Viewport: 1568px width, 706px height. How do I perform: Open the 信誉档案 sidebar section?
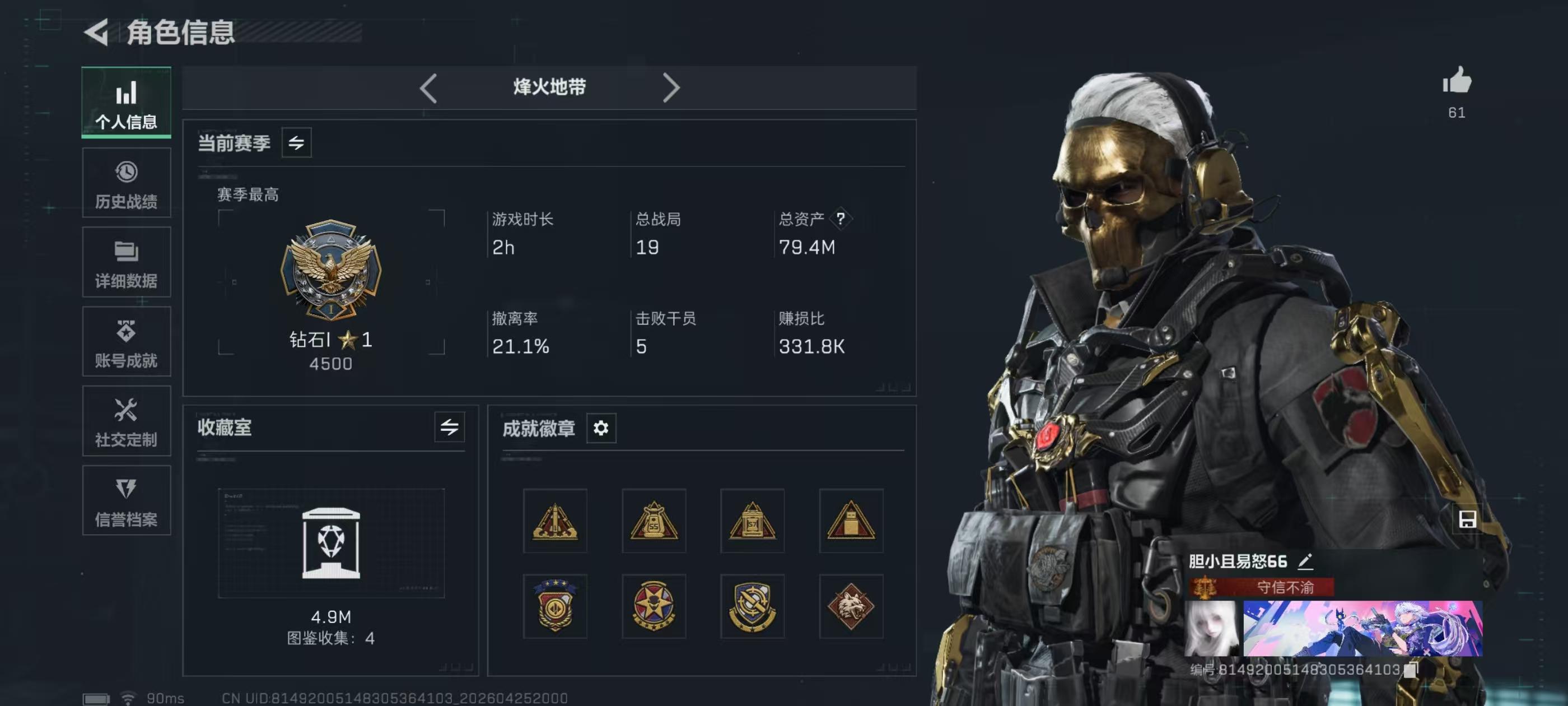click(127, 501)
